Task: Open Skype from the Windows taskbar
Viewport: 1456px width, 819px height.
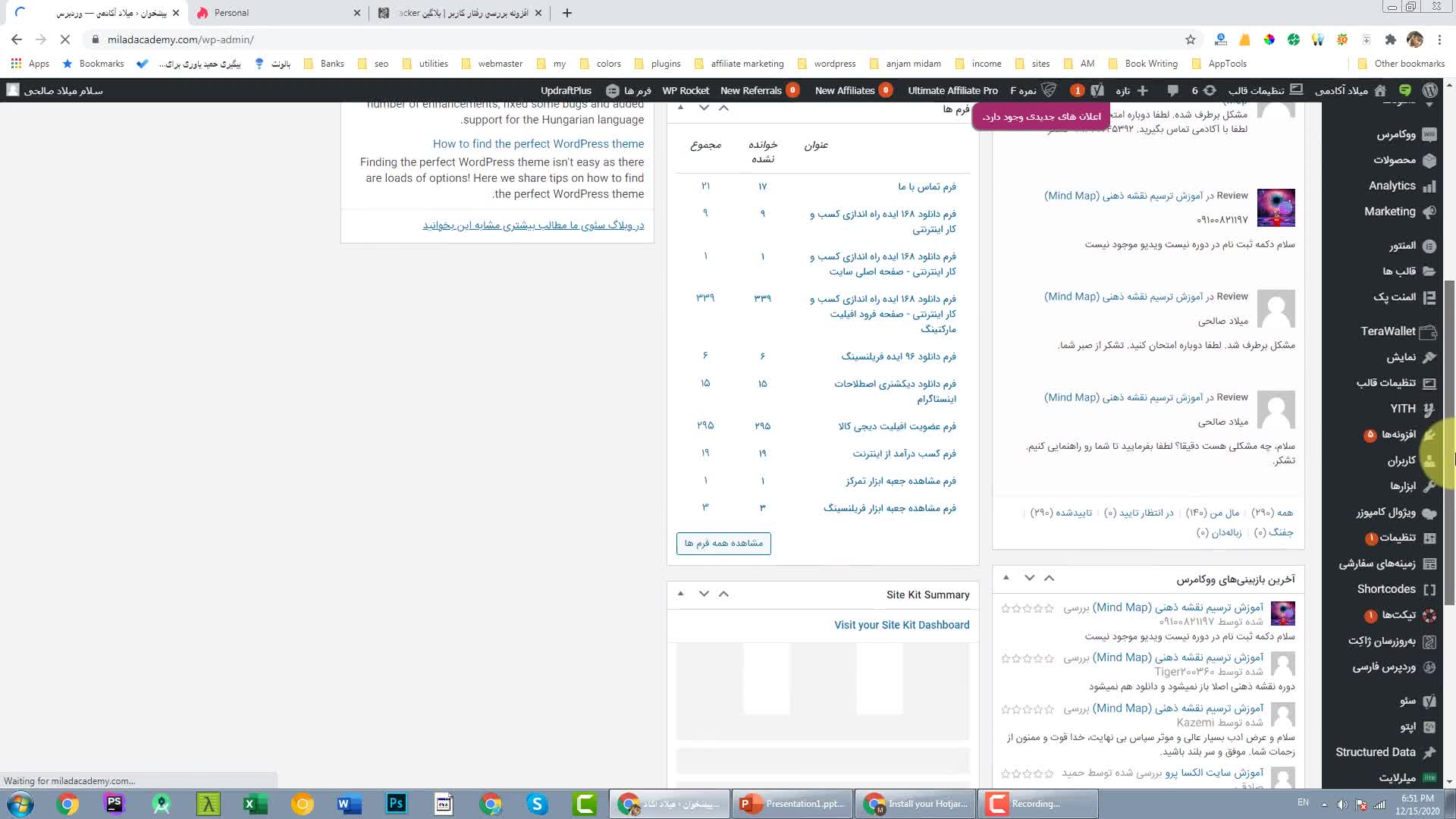Action: click(x=538, y=804)
